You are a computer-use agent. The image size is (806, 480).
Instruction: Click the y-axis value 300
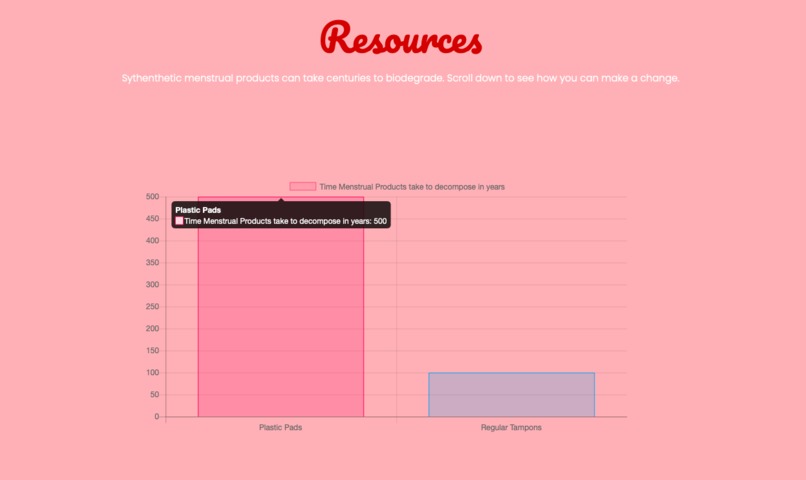click(x=153, y=285)
